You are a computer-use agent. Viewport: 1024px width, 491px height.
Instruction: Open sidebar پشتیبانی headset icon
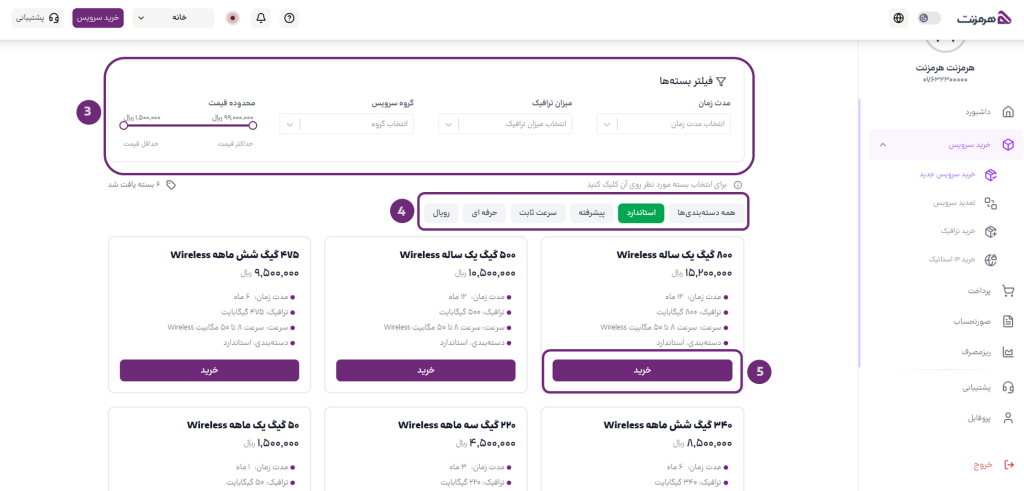point(1008,387)
